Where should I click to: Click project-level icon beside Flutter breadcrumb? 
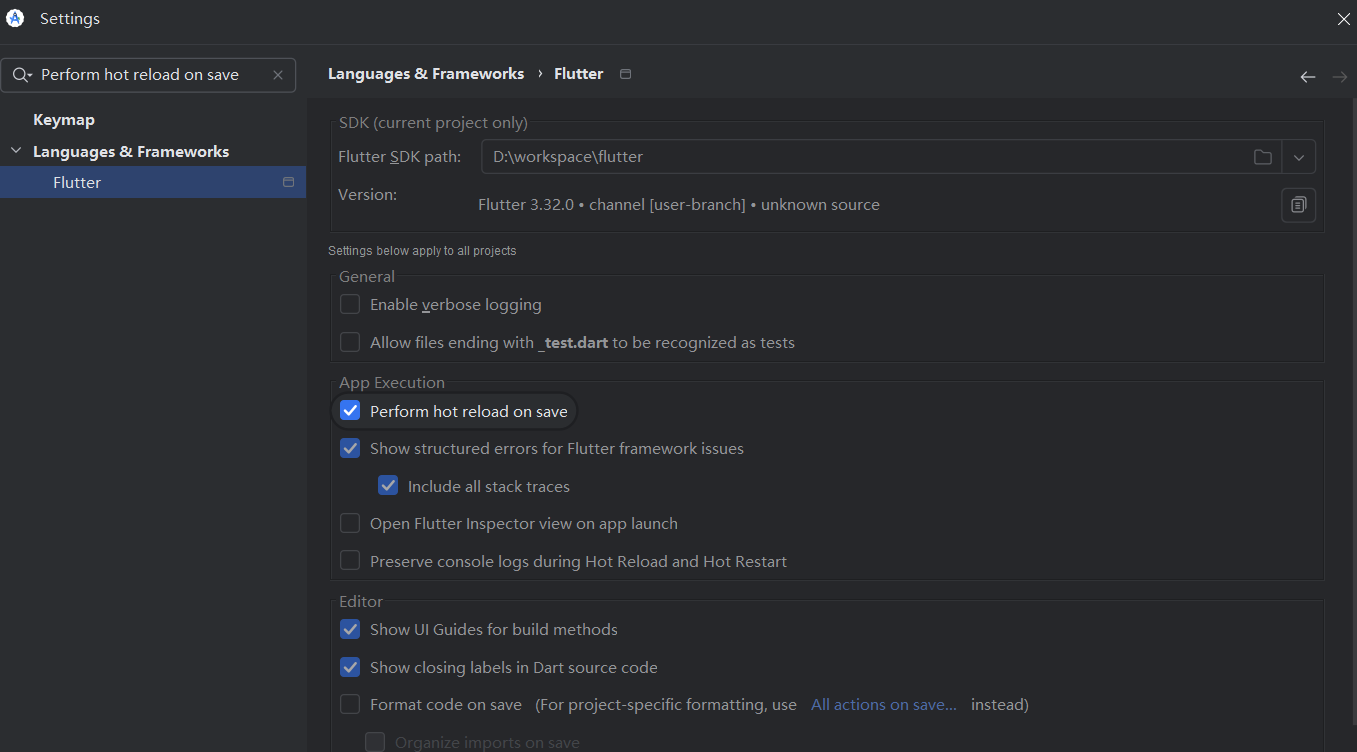pos(626,74)
